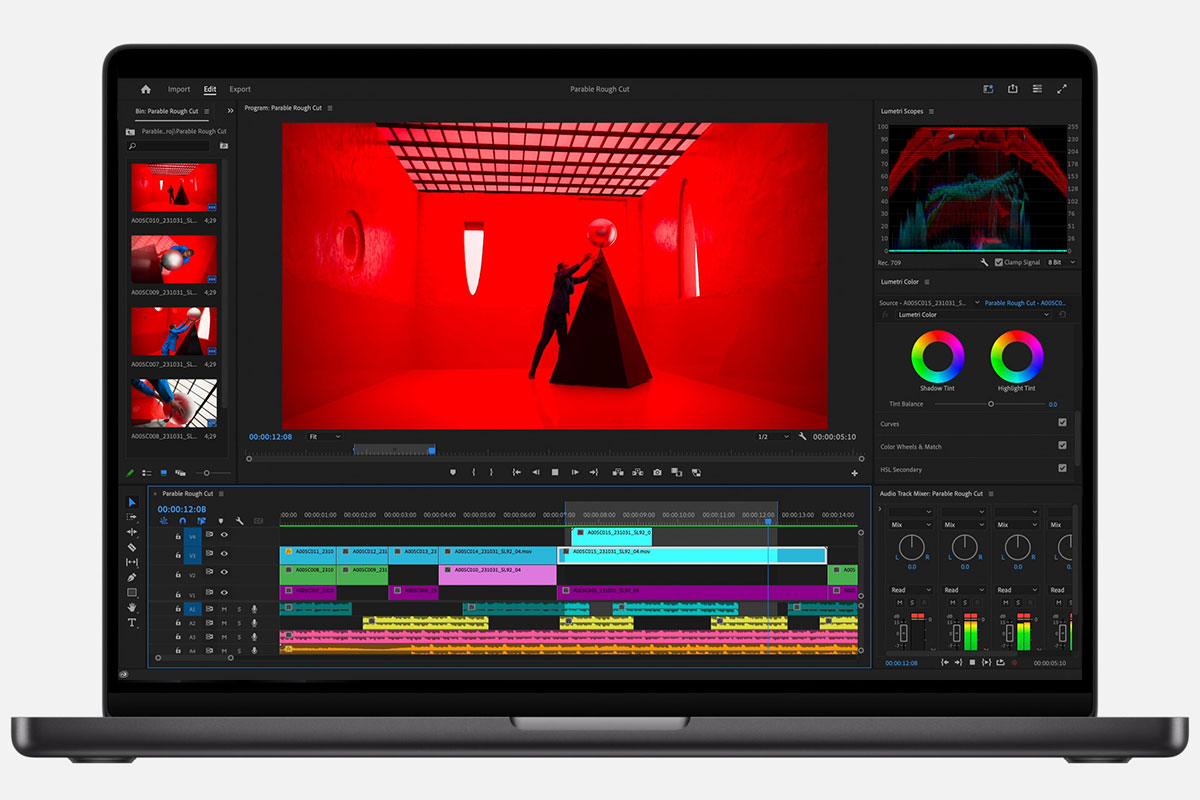
Task: Uncheck the Clamp Signal checkbox
Action: click(999, 262)
